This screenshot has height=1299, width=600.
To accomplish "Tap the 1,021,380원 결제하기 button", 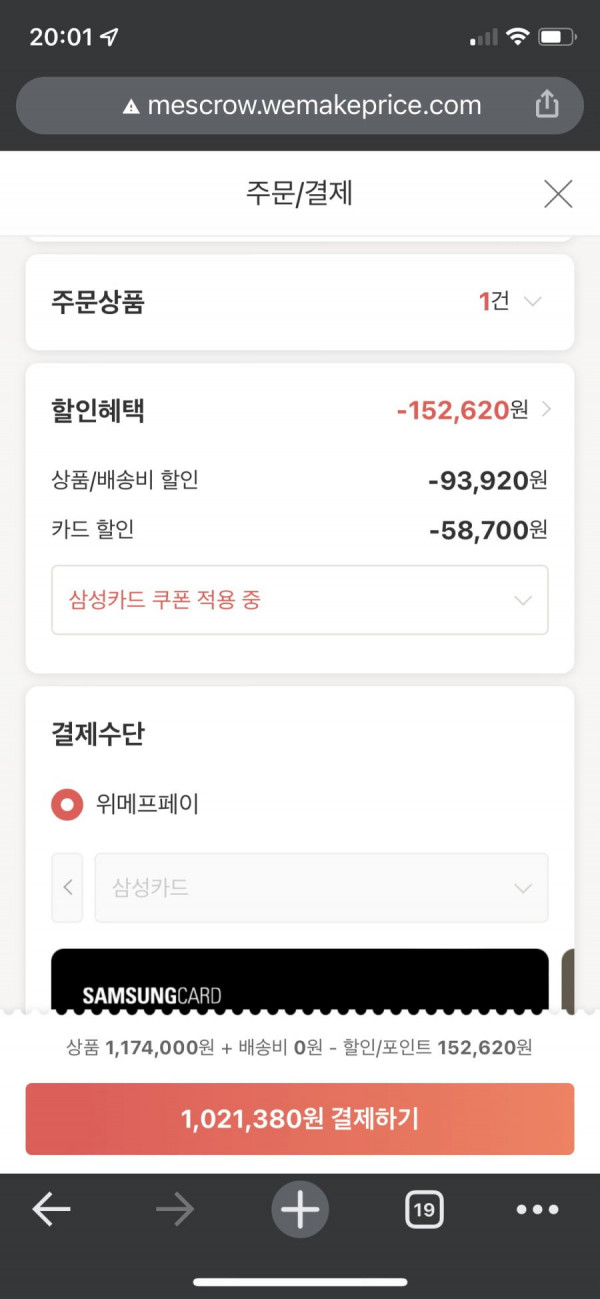I will tap(300, 1119).
